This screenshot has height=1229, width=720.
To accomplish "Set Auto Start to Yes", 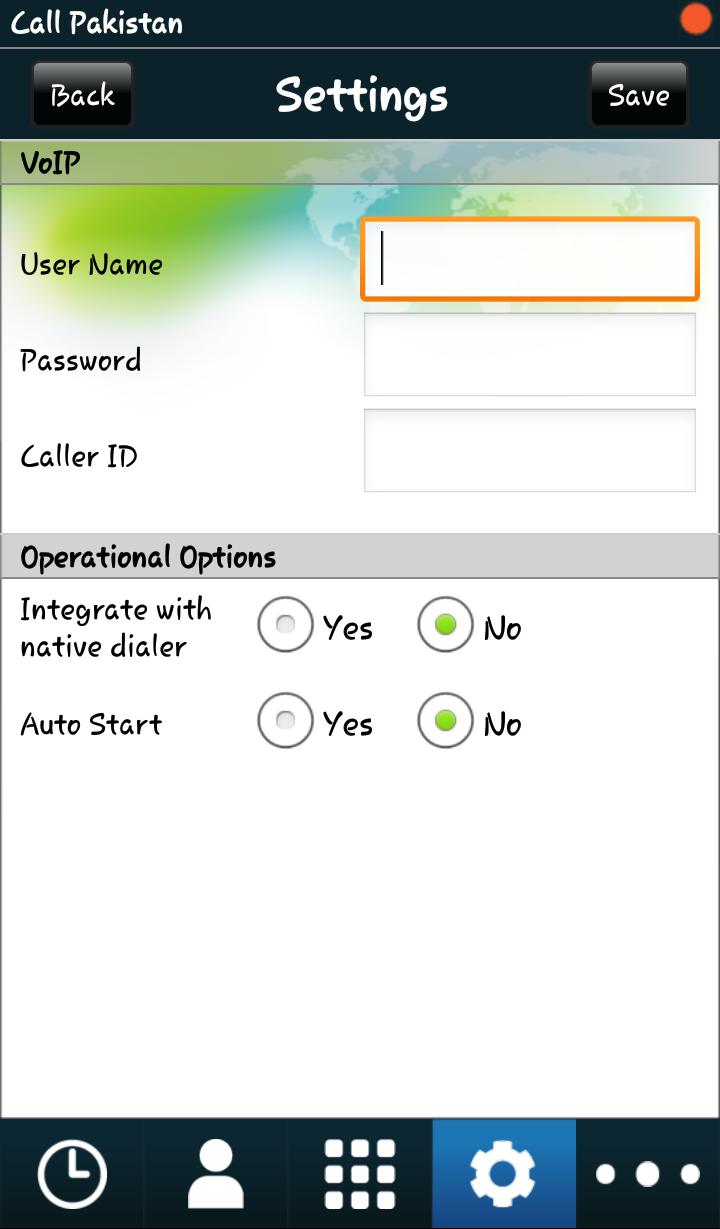I will 286,721.
